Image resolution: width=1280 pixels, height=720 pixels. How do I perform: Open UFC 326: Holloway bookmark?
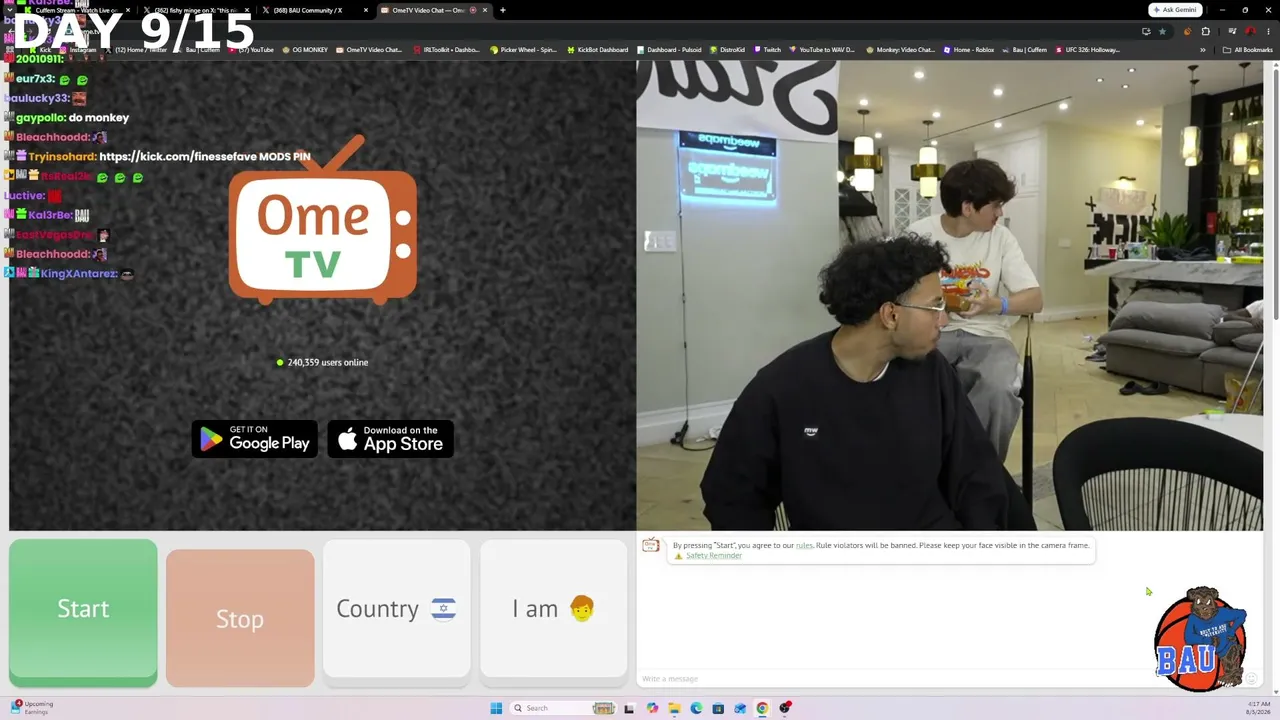click(x=1088, y=50)
